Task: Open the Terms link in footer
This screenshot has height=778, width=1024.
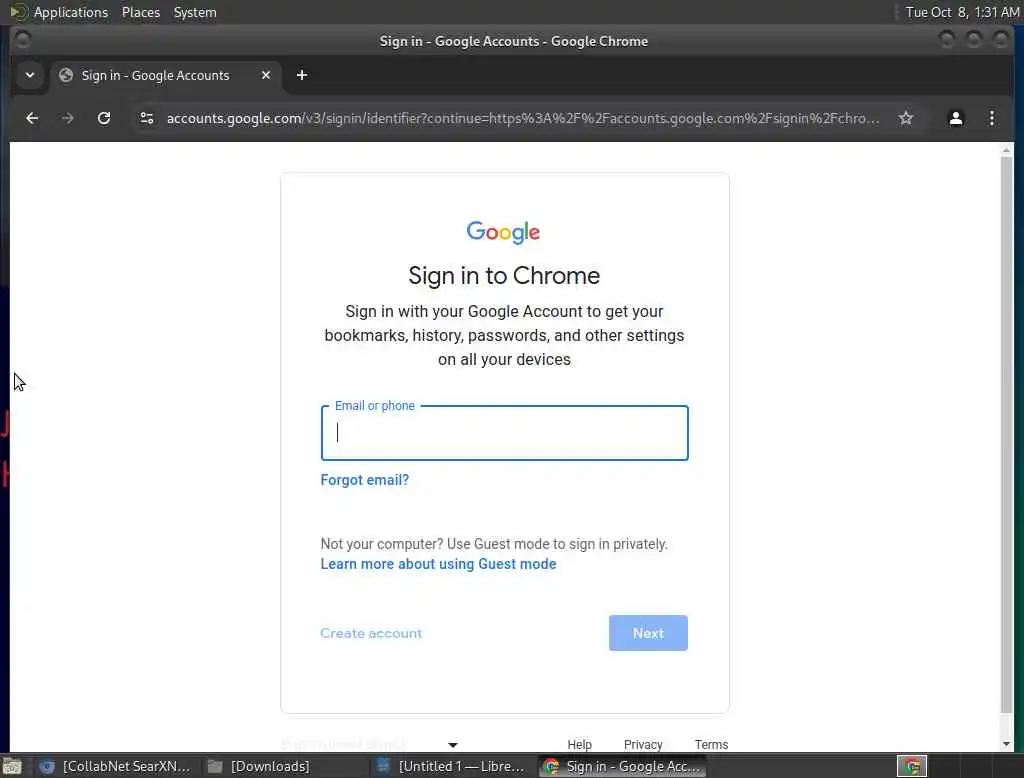Action: click(711, 745)
